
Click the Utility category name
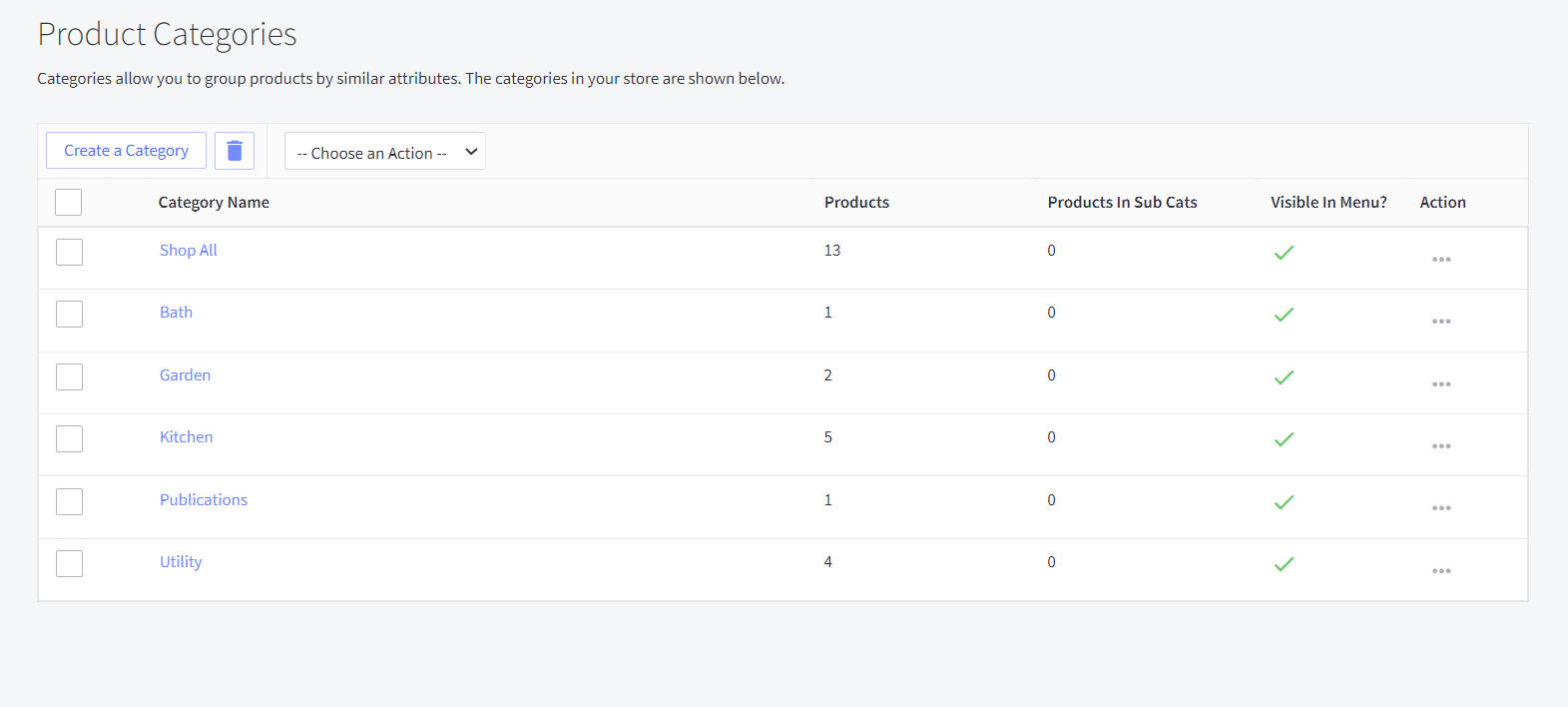181,562
